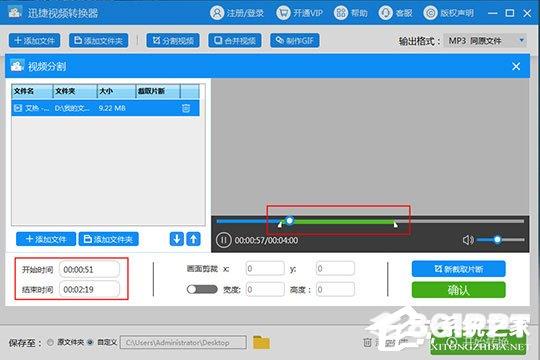540x360 pixels.
Task: Delete the file using the row trash icon
Action: coord(186,108)
